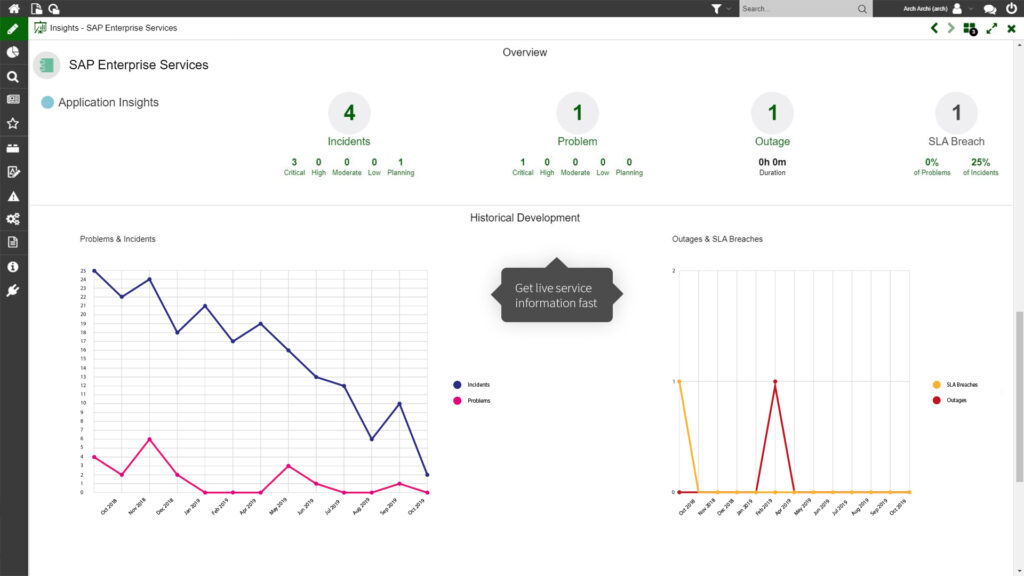This screenshot has width=1024, height=576.
Task: Open the settings gears icon in the sidebar
Action: click(13, 219)
